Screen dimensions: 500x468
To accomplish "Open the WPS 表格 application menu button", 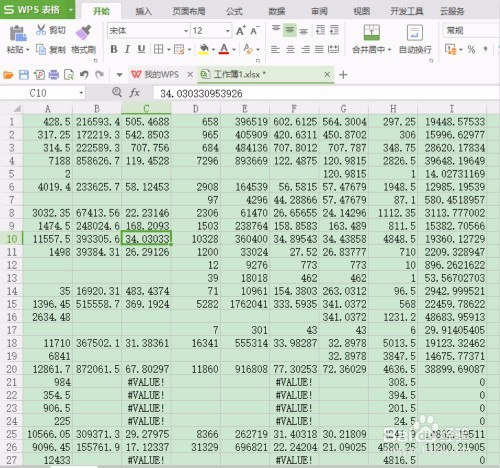I will coord(37,9).
